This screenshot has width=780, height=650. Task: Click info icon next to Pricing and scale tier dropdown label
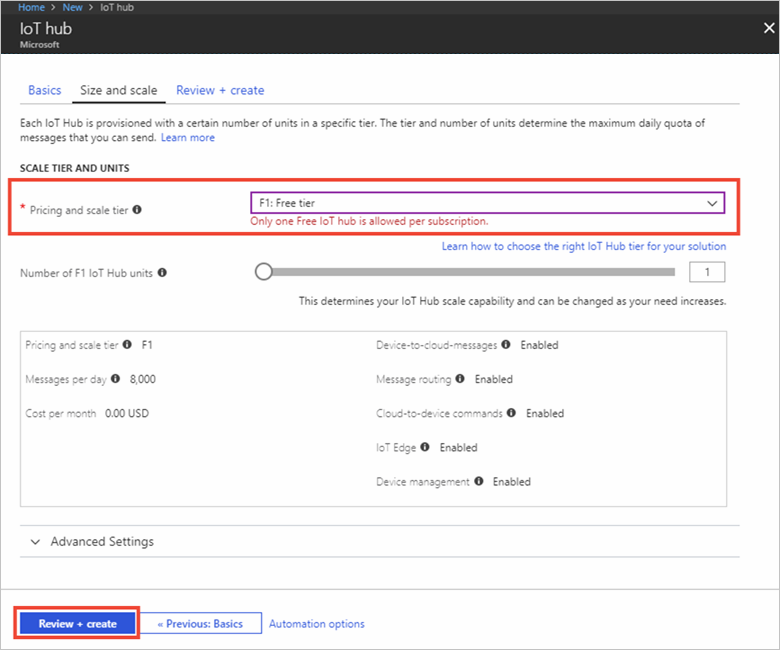pos(137,210)
